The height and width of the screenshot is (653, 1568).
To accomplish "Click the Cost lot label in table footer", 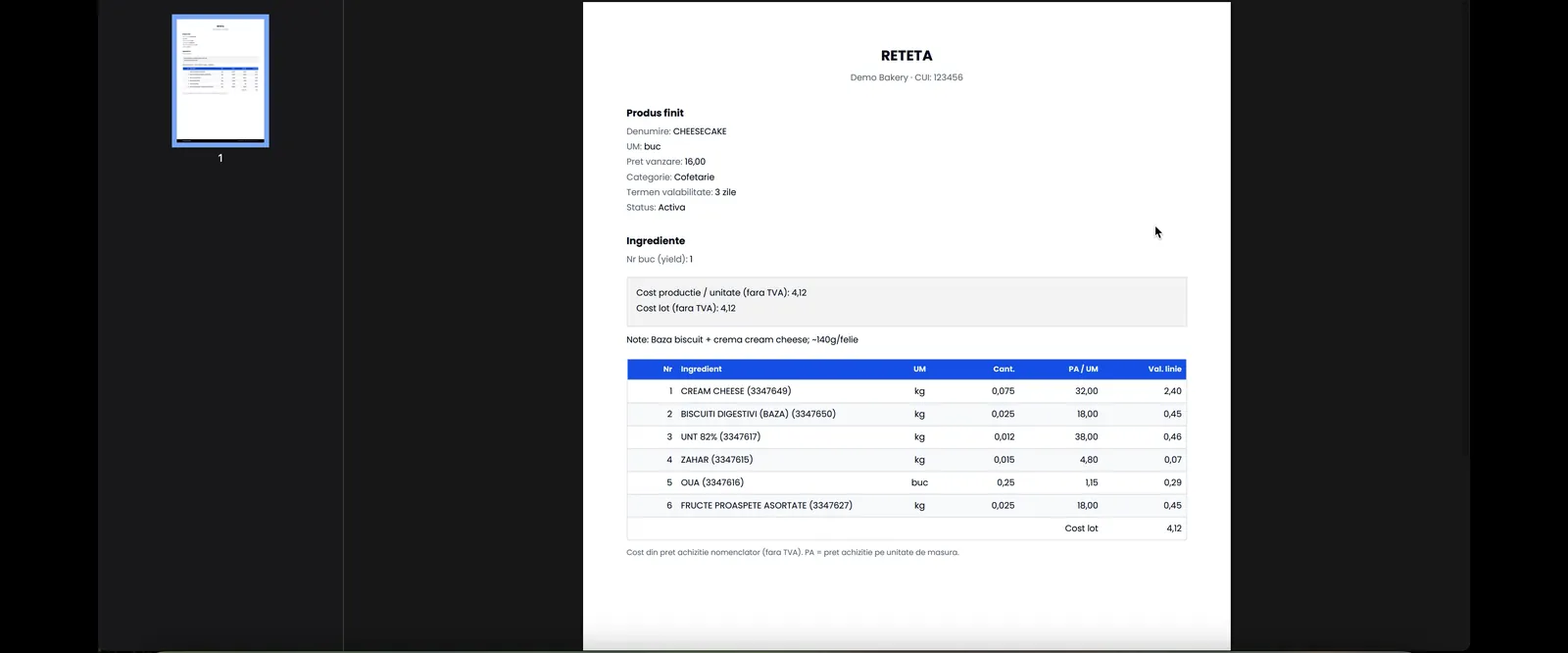I will (1081, 528).
